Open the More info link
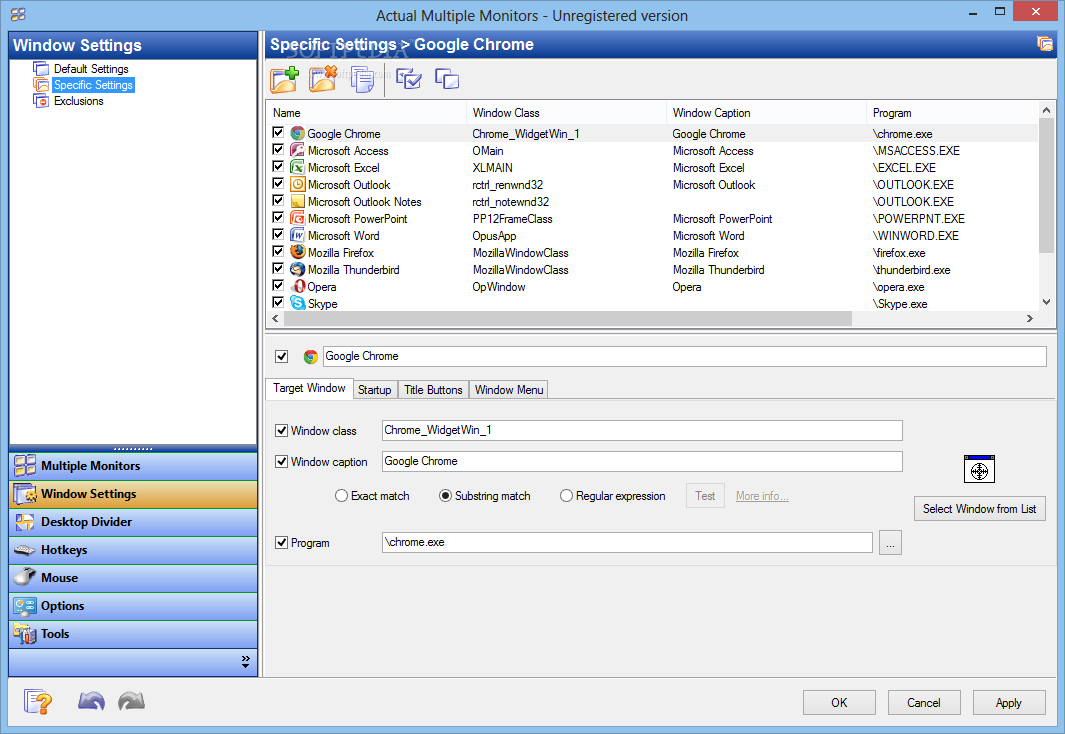Screen dimensions: 1065x734 [762, 496]
